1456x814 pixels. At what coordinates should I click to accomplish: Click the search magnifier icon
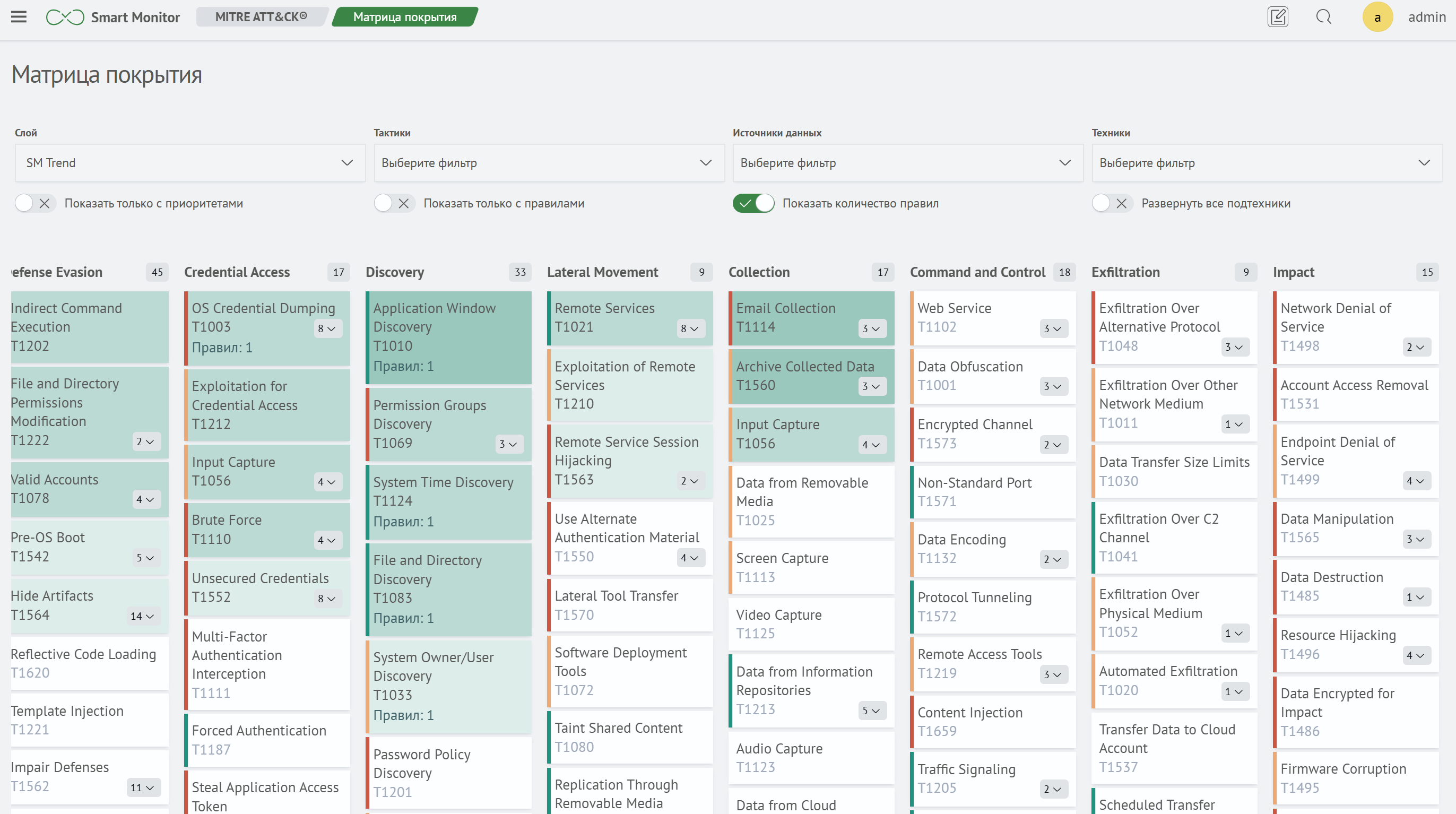click(1323, 17)
